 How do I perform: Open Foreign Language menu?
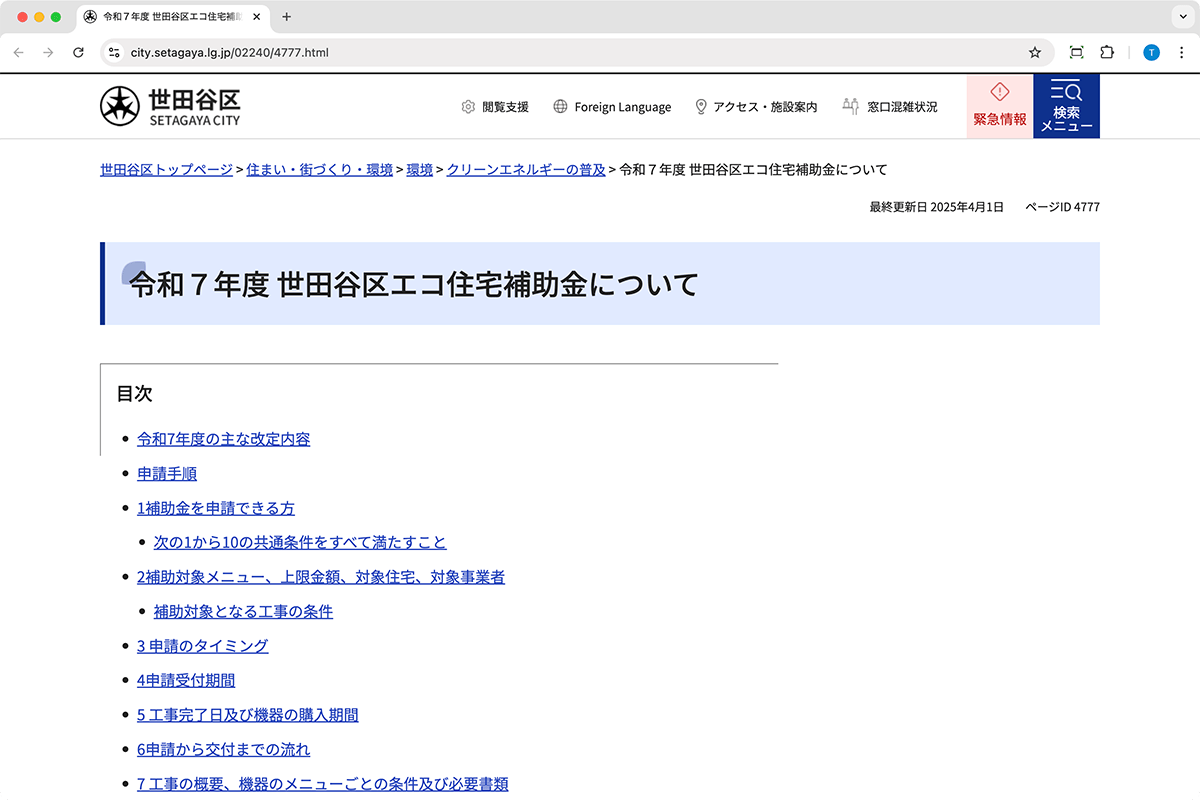pyautogui.click(x=612, y=107)
